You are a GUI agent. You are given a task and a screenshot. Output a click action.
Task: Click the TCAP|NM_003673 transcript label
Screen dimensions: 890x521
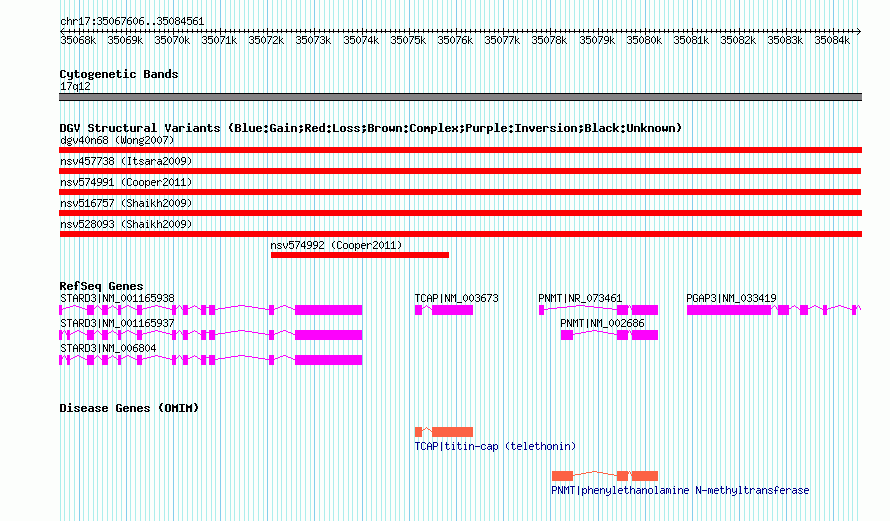pyautogui.click(x=456, y=298)
